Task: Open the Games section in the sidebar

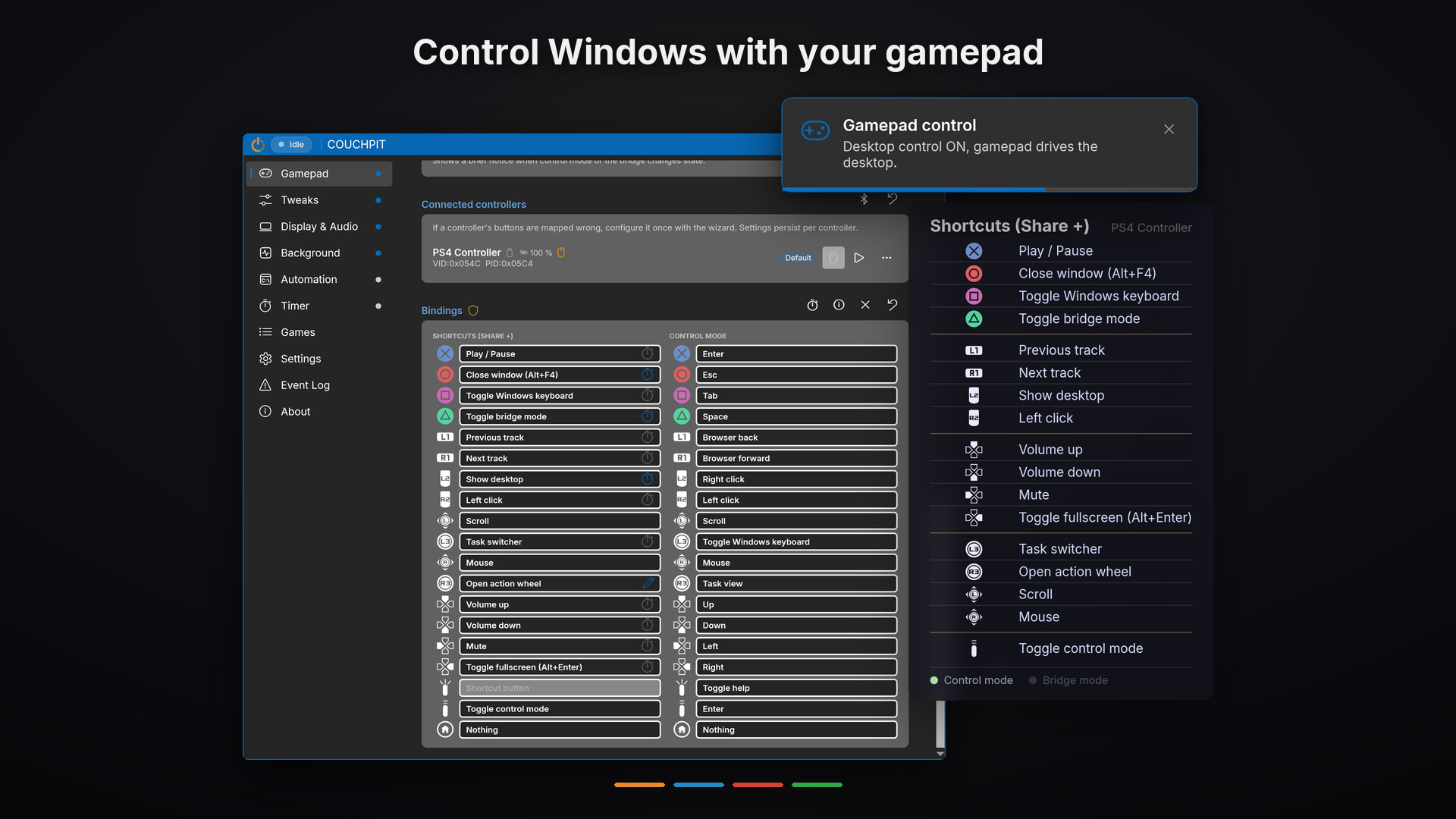Action: [x=319, y=332]
